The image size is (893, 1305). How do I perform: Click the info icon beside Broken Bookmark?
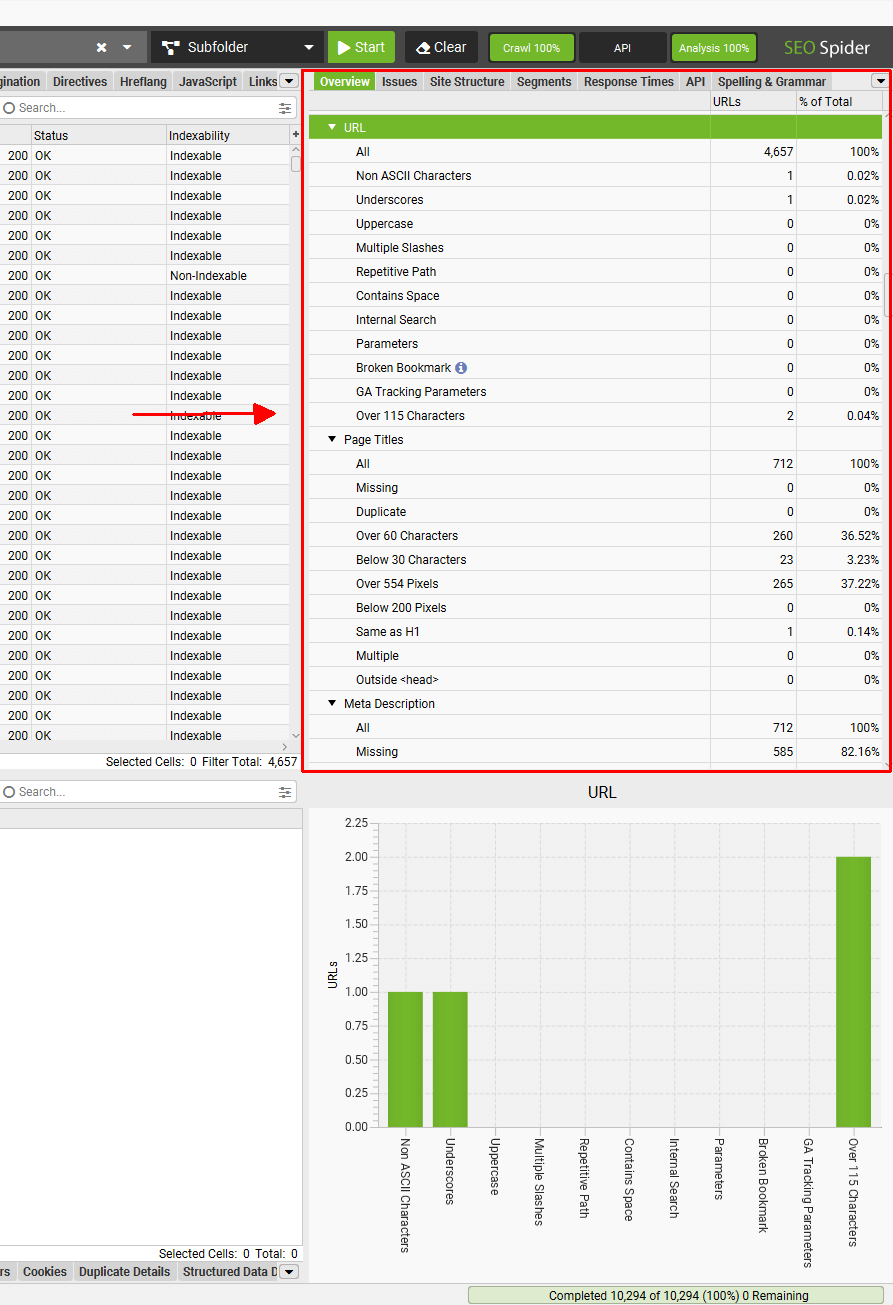461,368
